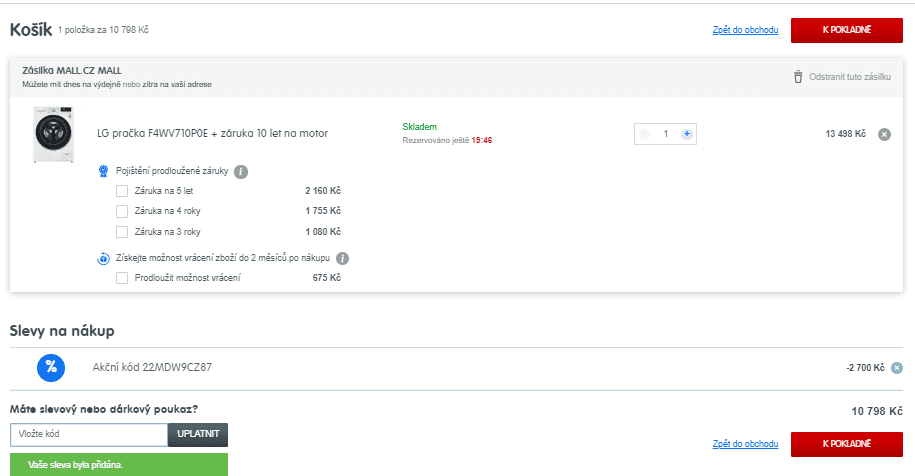Increase quantity with plus button
This screenshot has height=476, width=915.
[687, 134]
